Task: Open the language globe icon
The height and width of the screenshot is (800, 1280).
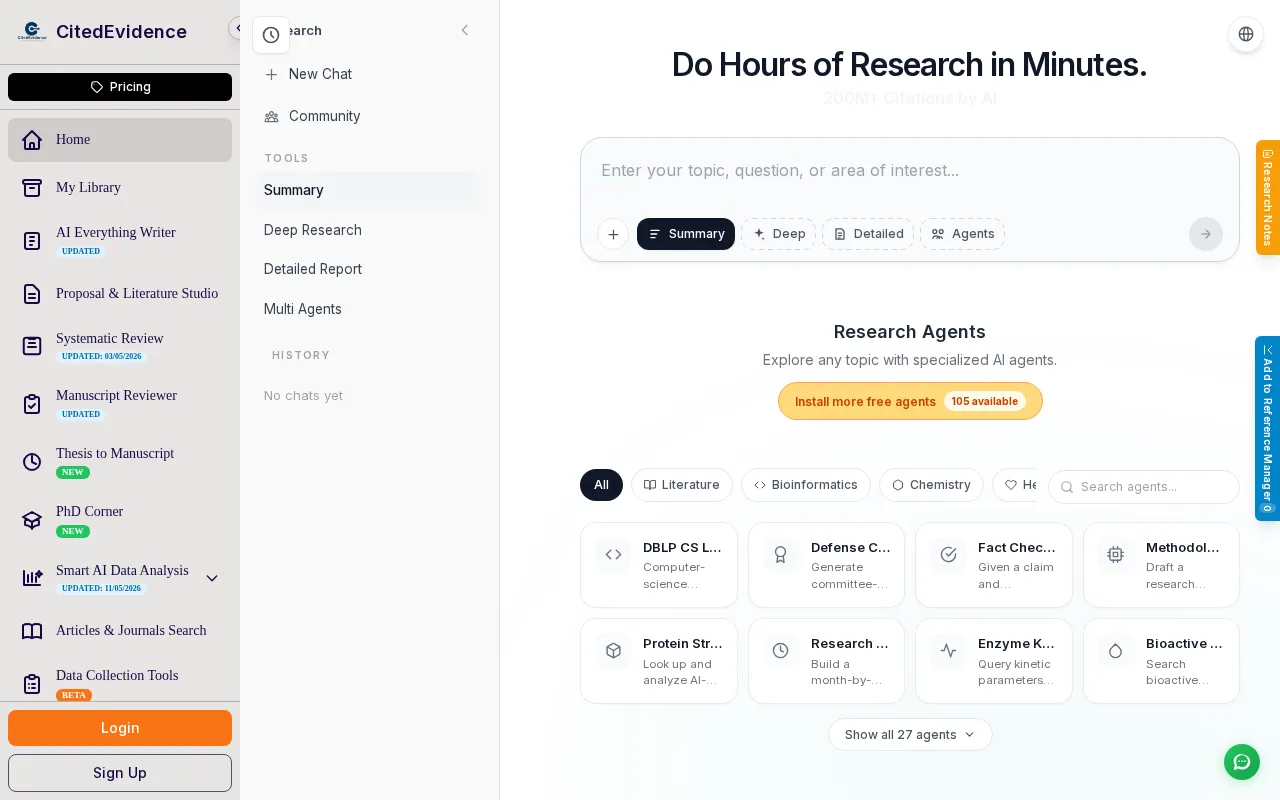Action: [1246, 34]
